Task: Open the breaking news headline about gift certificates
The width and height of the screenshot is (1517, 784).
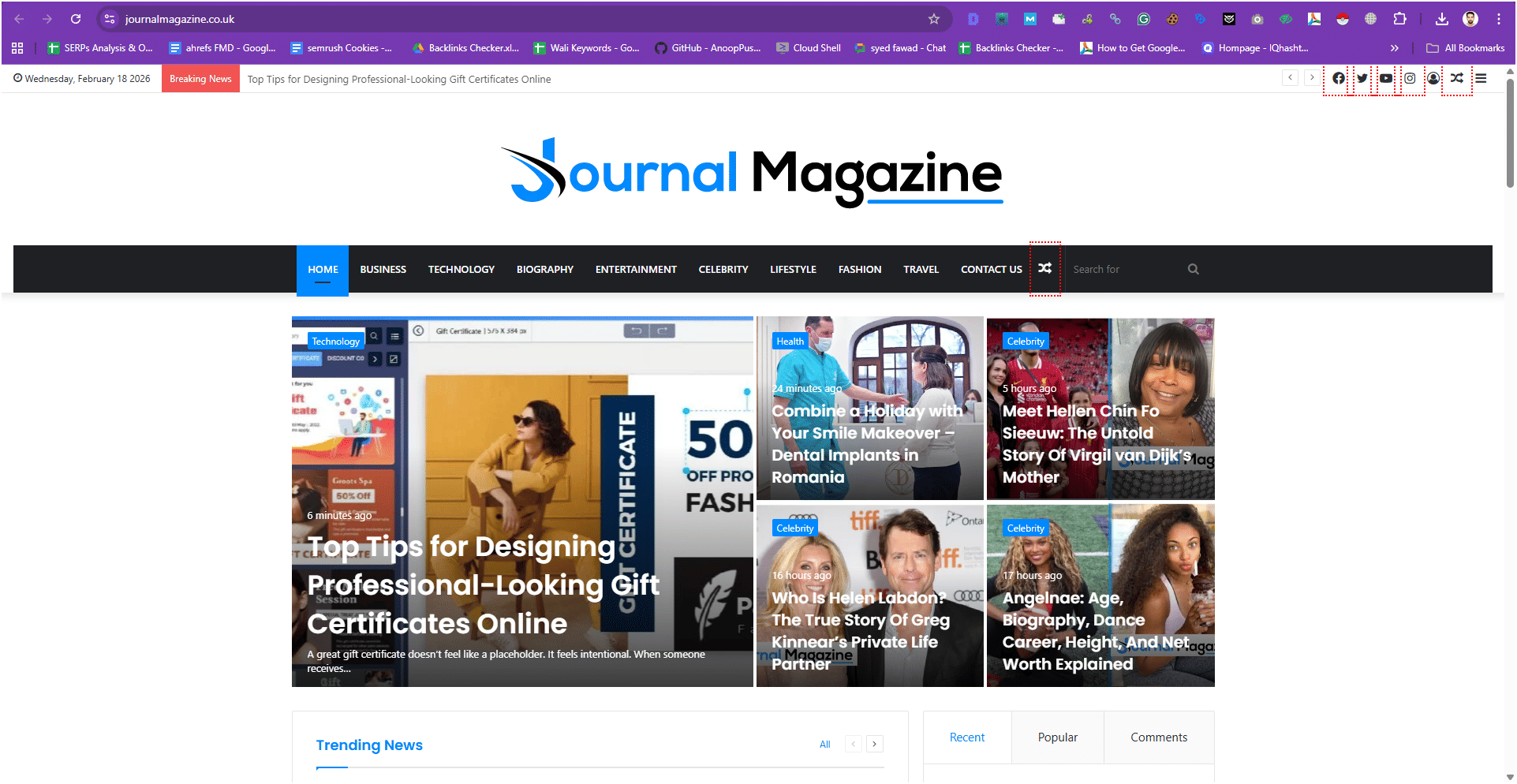Action: click(x=399, y=79)
